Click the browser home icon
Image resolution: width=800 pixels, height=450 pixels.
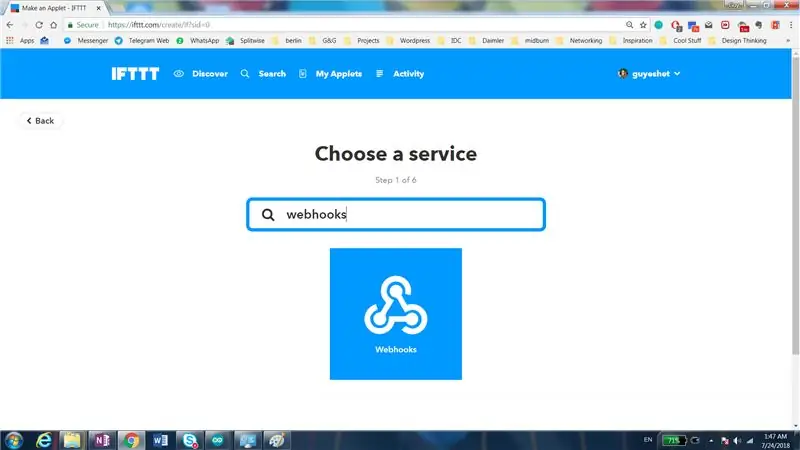[x=54, y=24]
